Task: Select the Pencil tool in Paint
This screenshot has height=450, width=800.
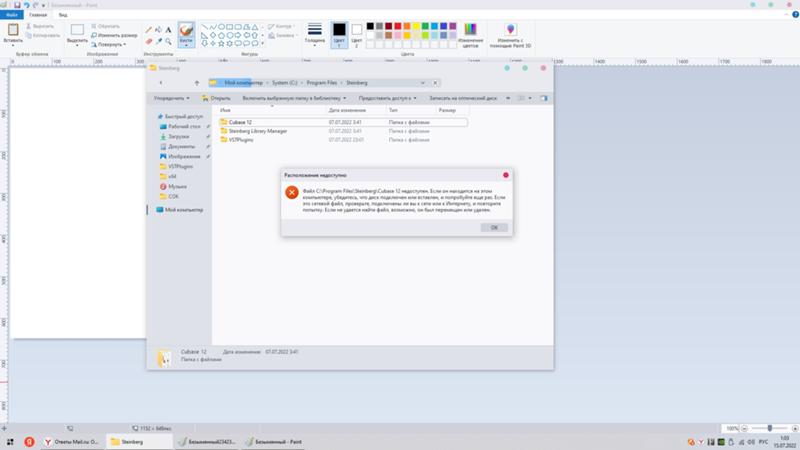Action: [148, 30]
